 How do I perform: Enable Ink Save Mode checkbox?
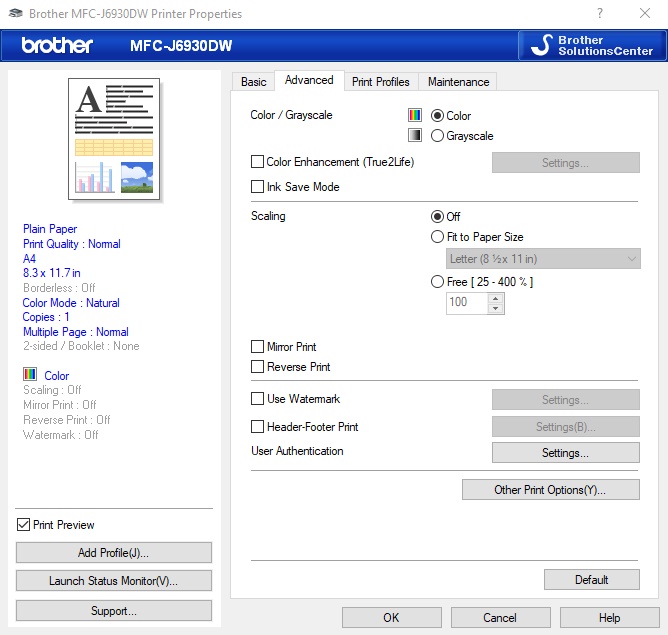[x=257, y=187]
